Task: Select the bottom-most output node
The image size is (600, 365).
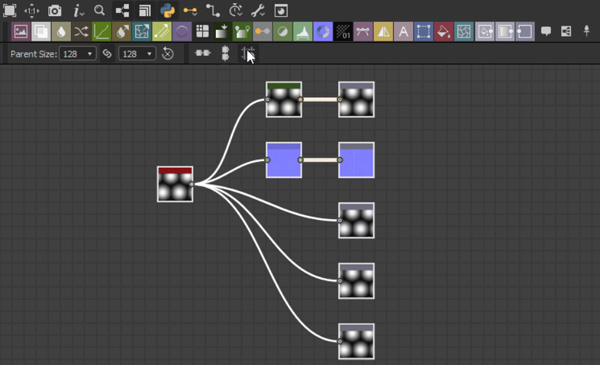Action: coord(356,341)
